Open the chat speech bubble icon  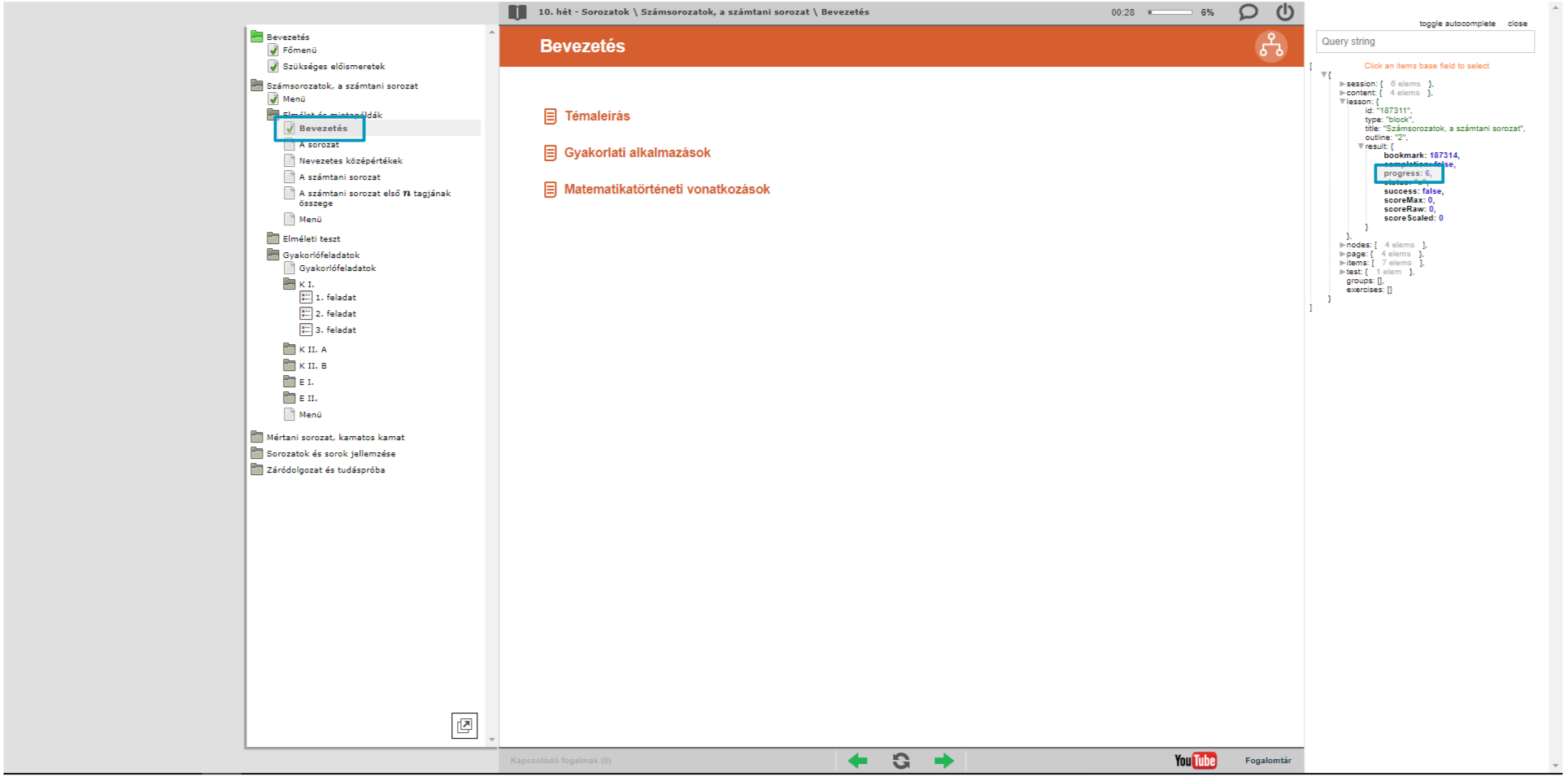click(1248, 12)
